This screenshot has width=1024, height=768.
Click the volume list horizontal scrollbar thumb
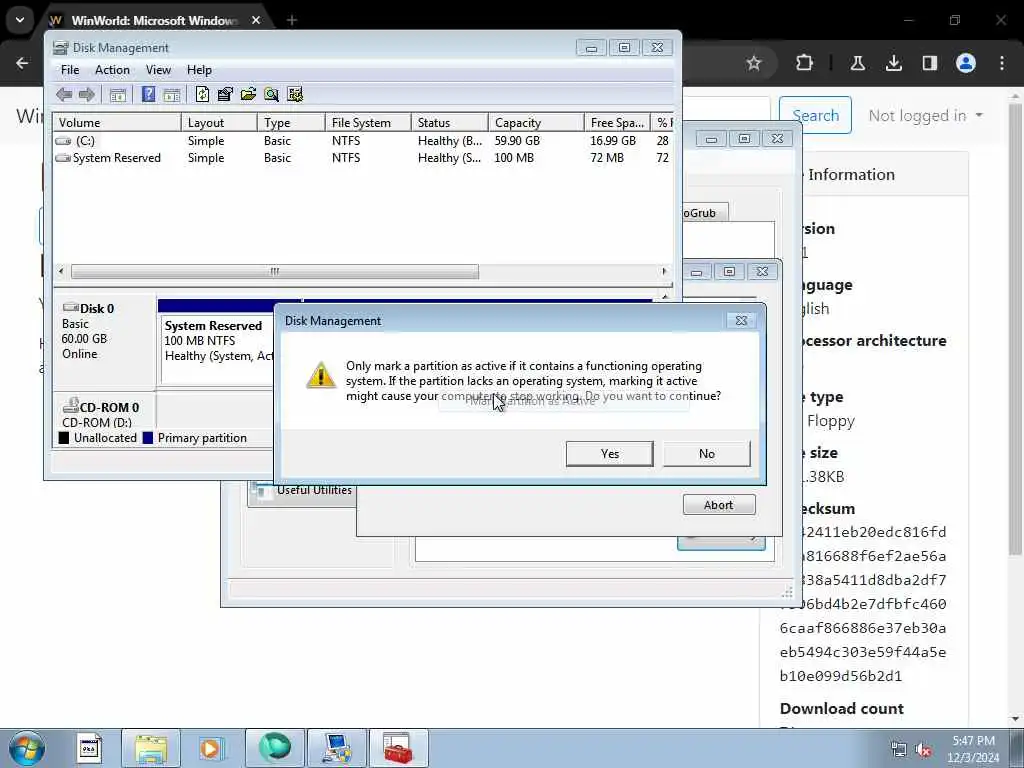pos(275,271)
